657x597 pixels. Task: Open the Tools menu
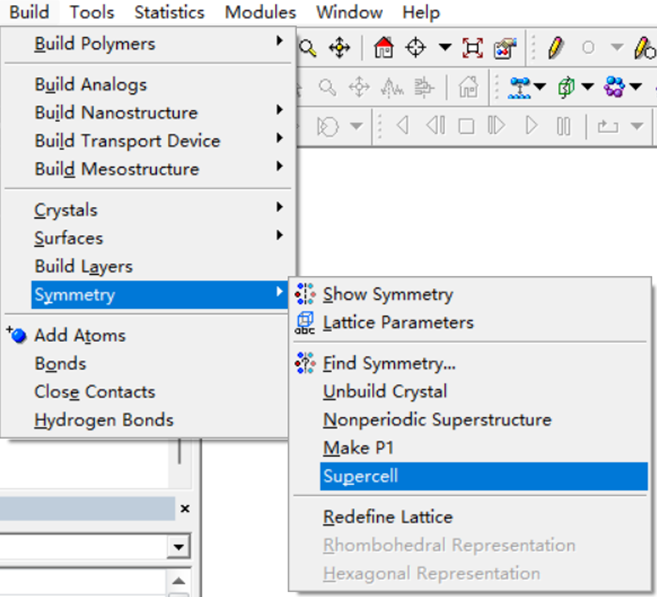click(92, 12)
